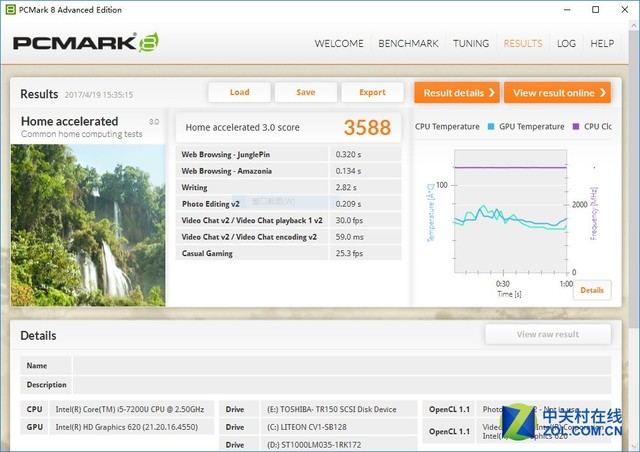Click the ST1000LM035-1RK172 drive entry
The width and height of the screenshot is (640, 452).
[x=314, y=445]
